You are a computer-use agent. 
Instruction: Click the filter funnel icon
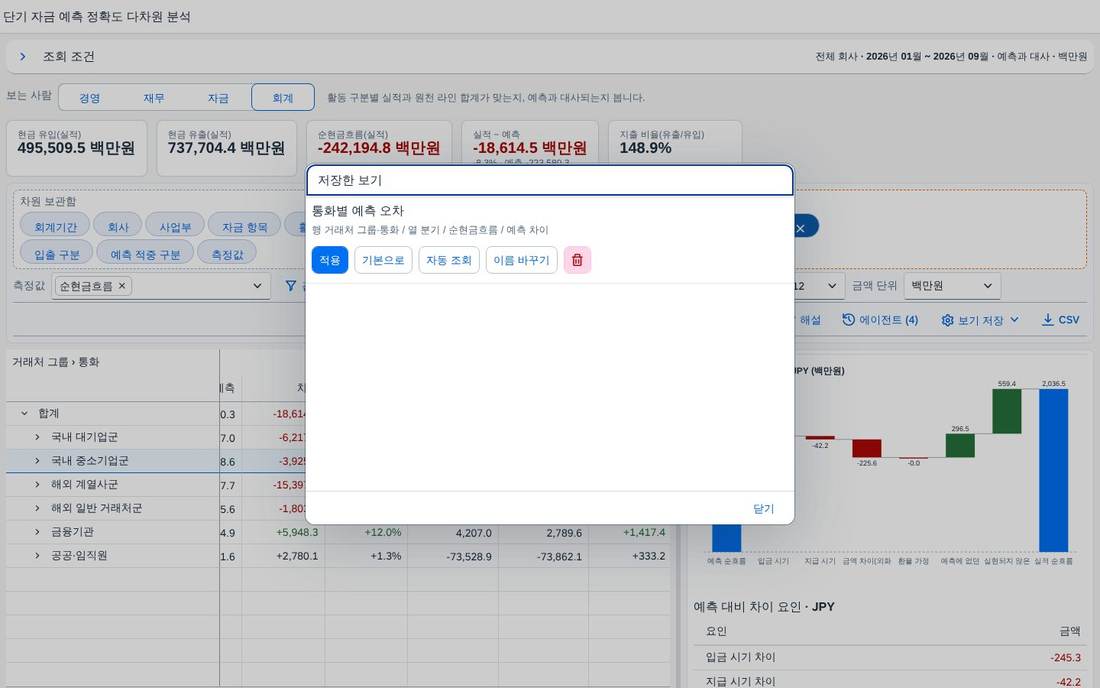click(x=290, y=286)
